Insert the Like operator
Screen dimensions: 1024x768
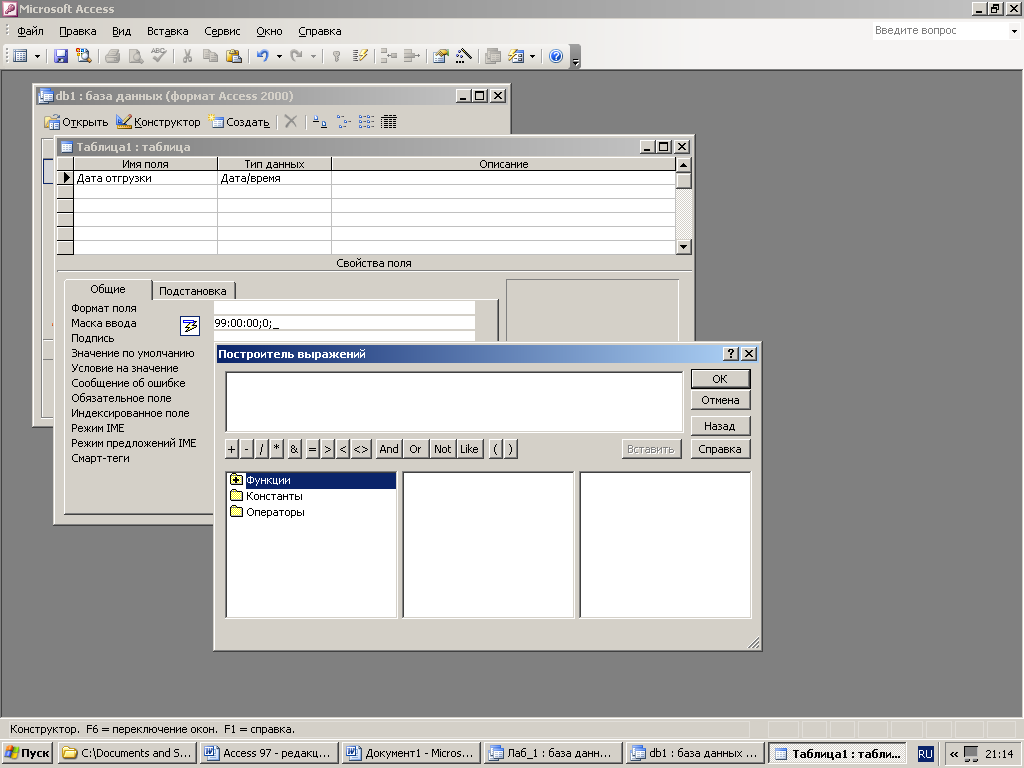pos(469,449)
